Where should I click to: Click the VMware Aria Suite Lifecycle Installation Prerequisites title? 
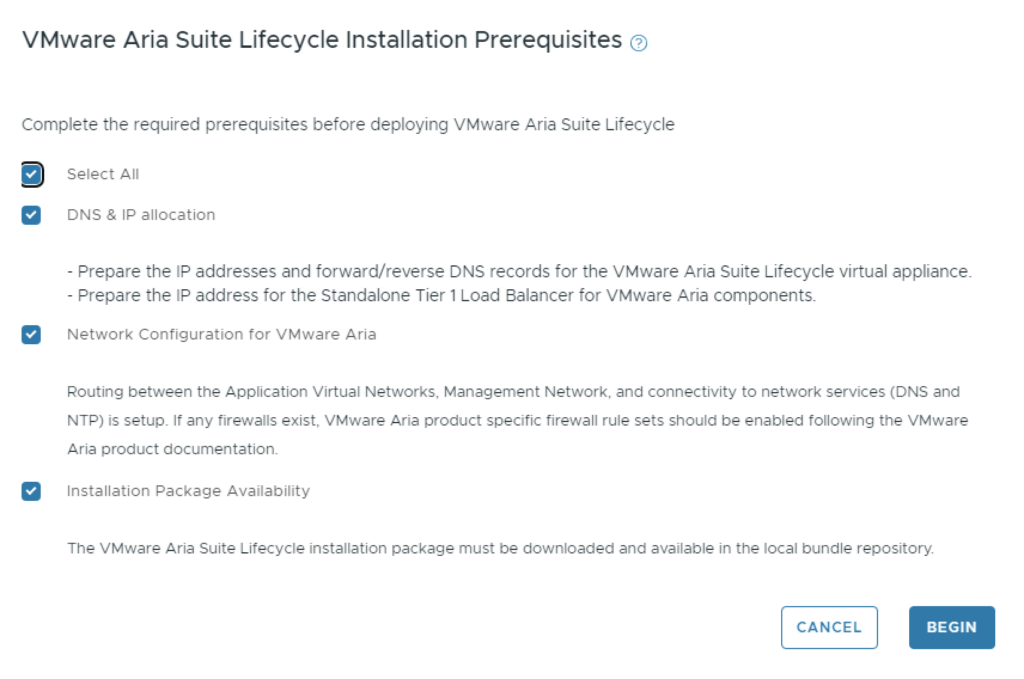(x=322, y=40)
